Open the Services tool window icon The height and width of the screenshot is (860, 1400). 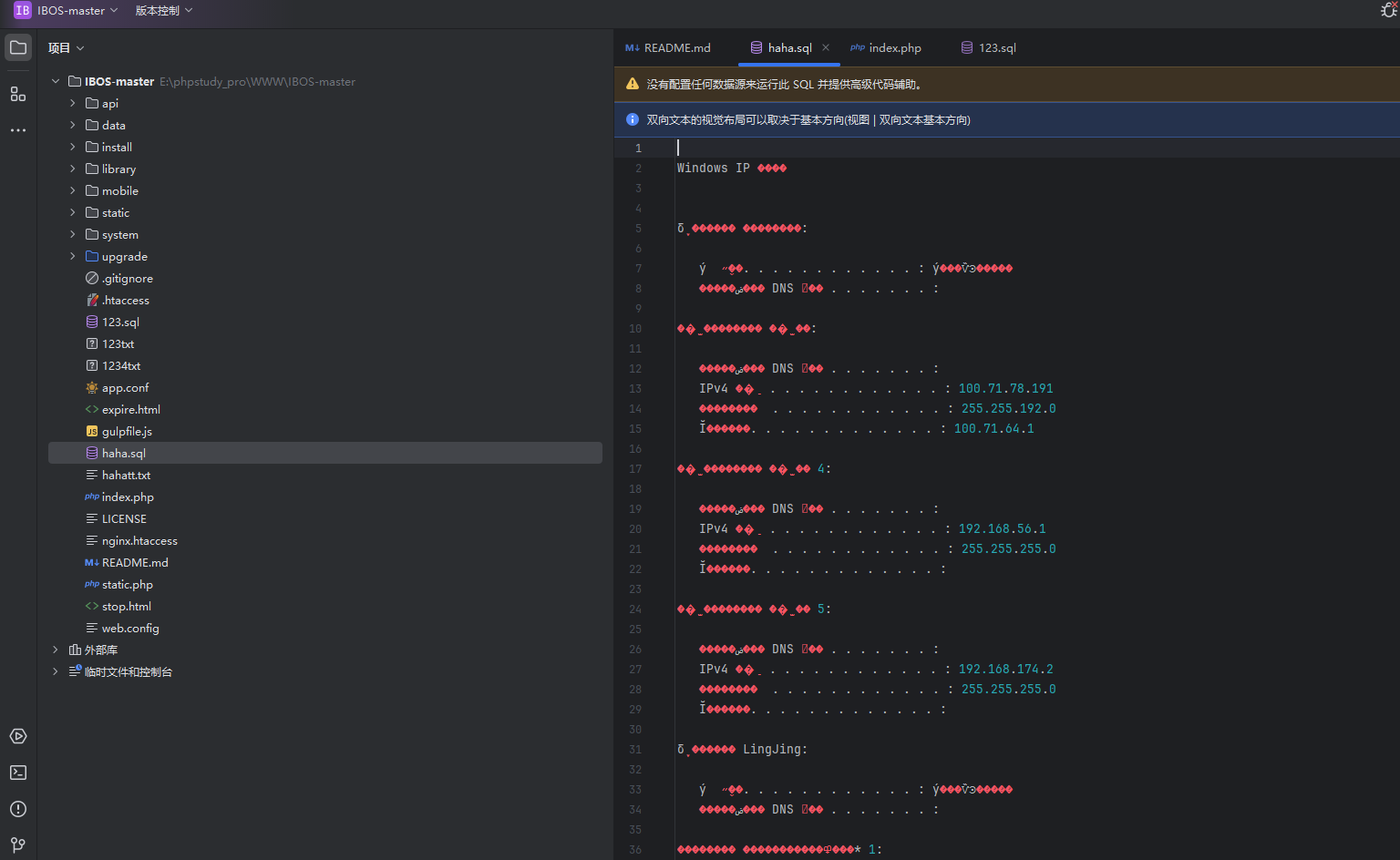pos(18,736)
